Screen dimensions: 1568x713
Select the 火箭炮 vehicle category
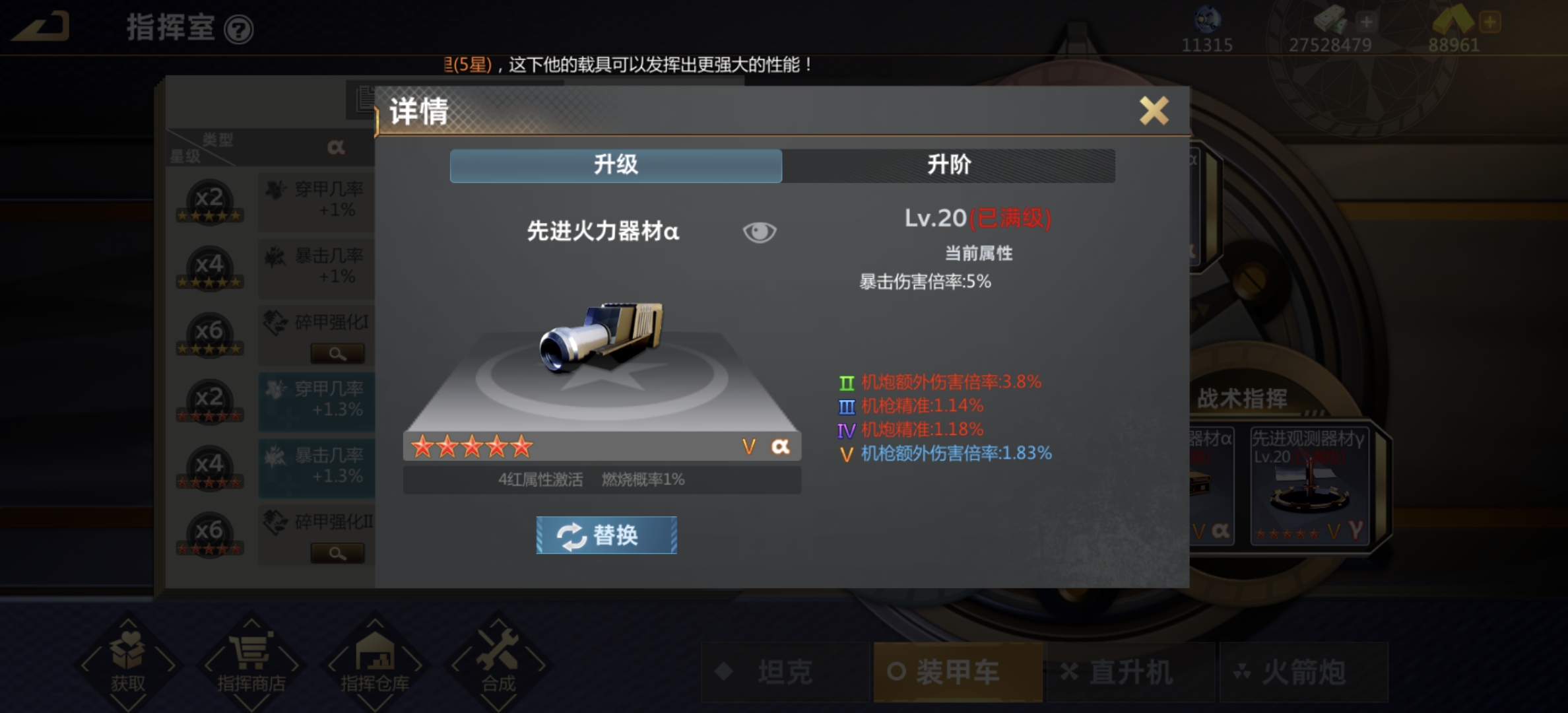1303,672
